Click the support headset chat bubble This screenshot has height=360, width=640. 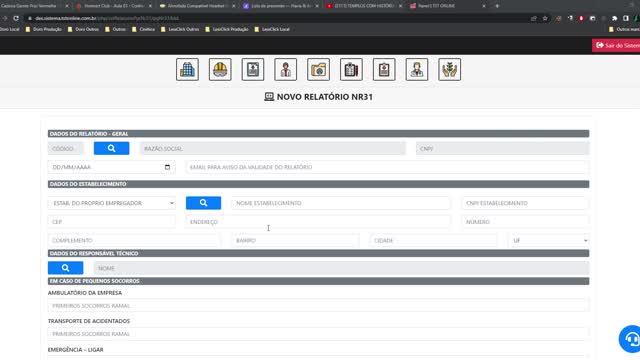tap(631, 339)
